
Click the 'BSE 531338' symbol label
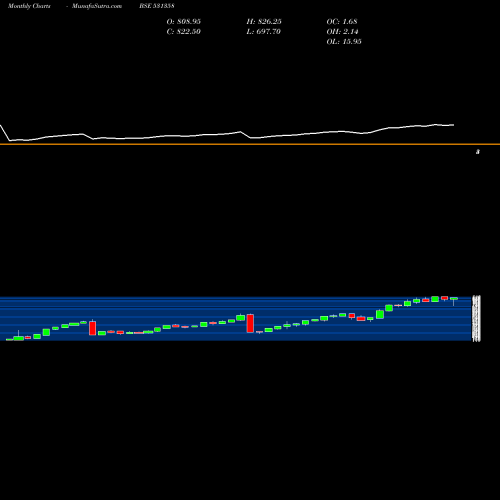tap(157, 6)
